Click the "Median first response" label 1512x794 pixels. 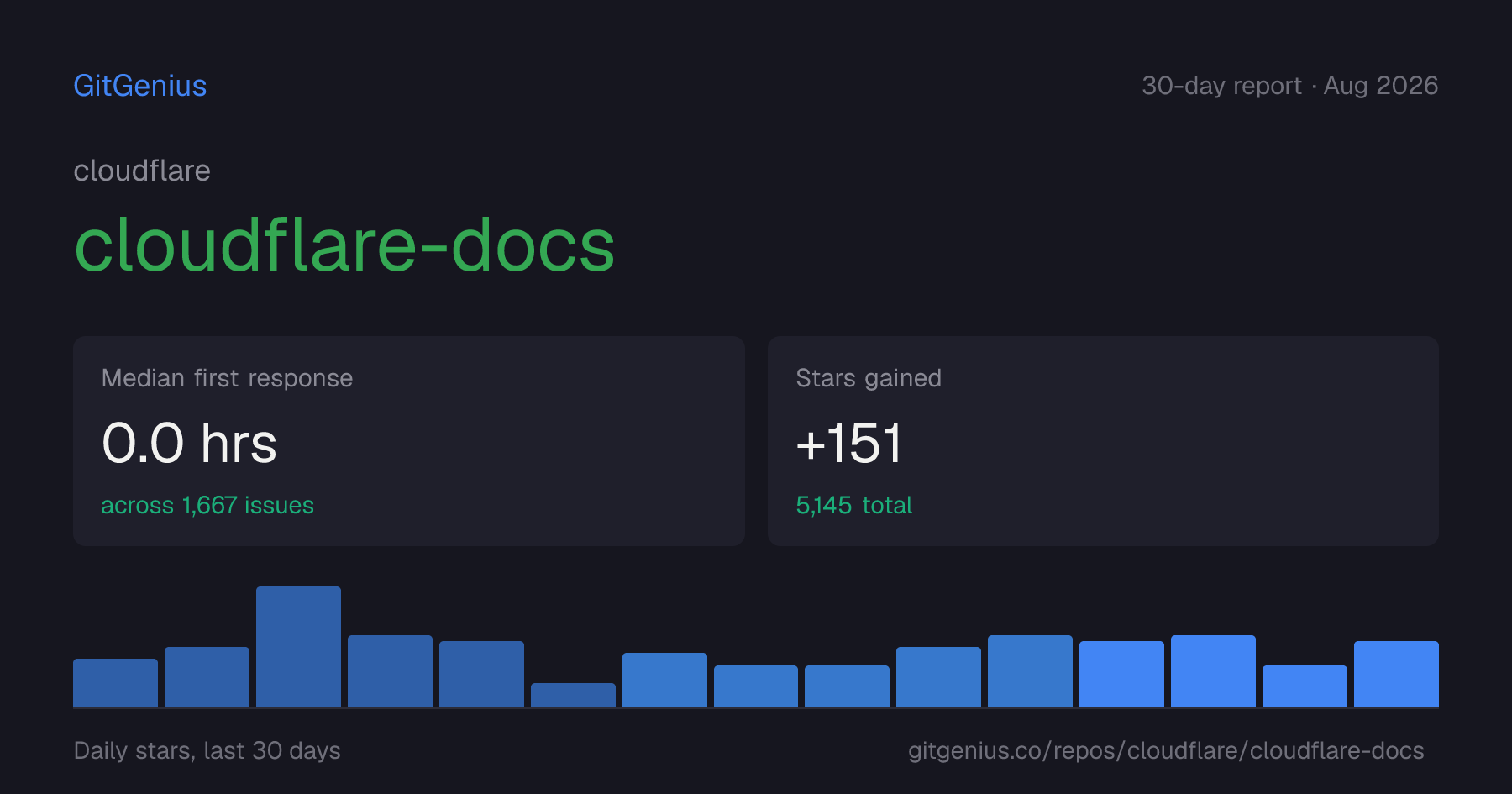coord(227,378)
